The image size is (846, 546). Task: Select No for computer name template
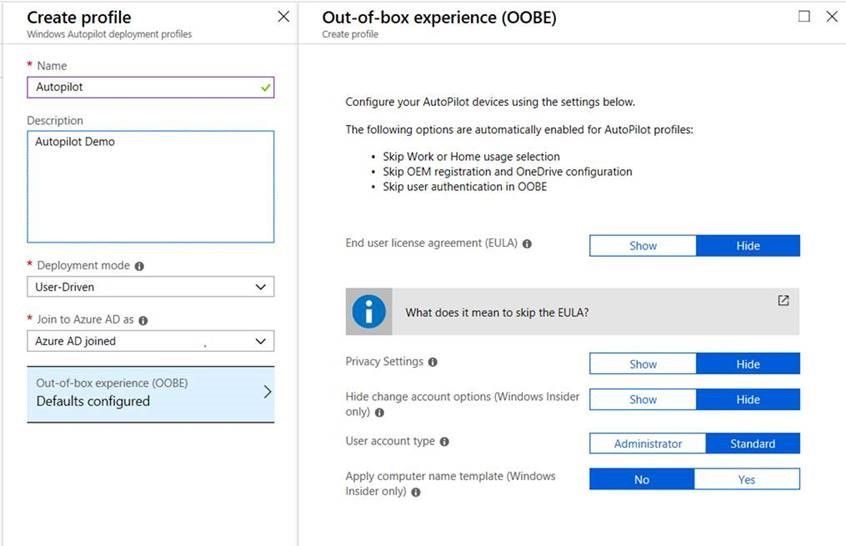642,479
